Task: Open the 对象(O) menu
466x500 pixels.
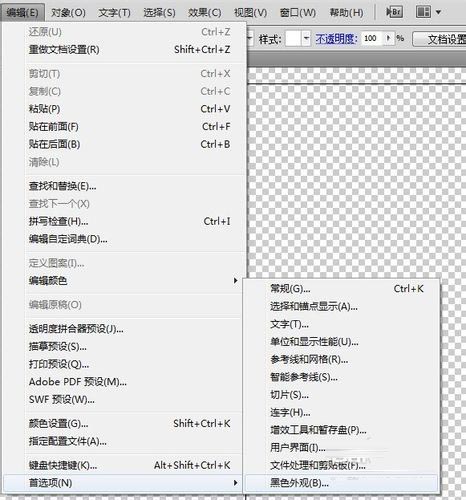Action: point(68,13)
